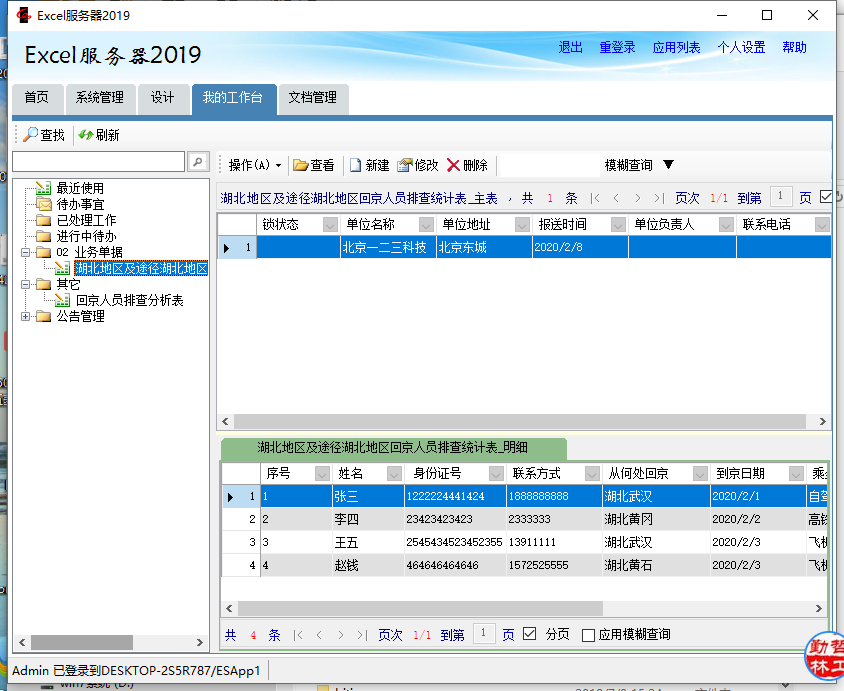Click the 查看 folder icon
Image resolution: width=844 pixels, height=691 pixels.
click(x=300, y=165)
